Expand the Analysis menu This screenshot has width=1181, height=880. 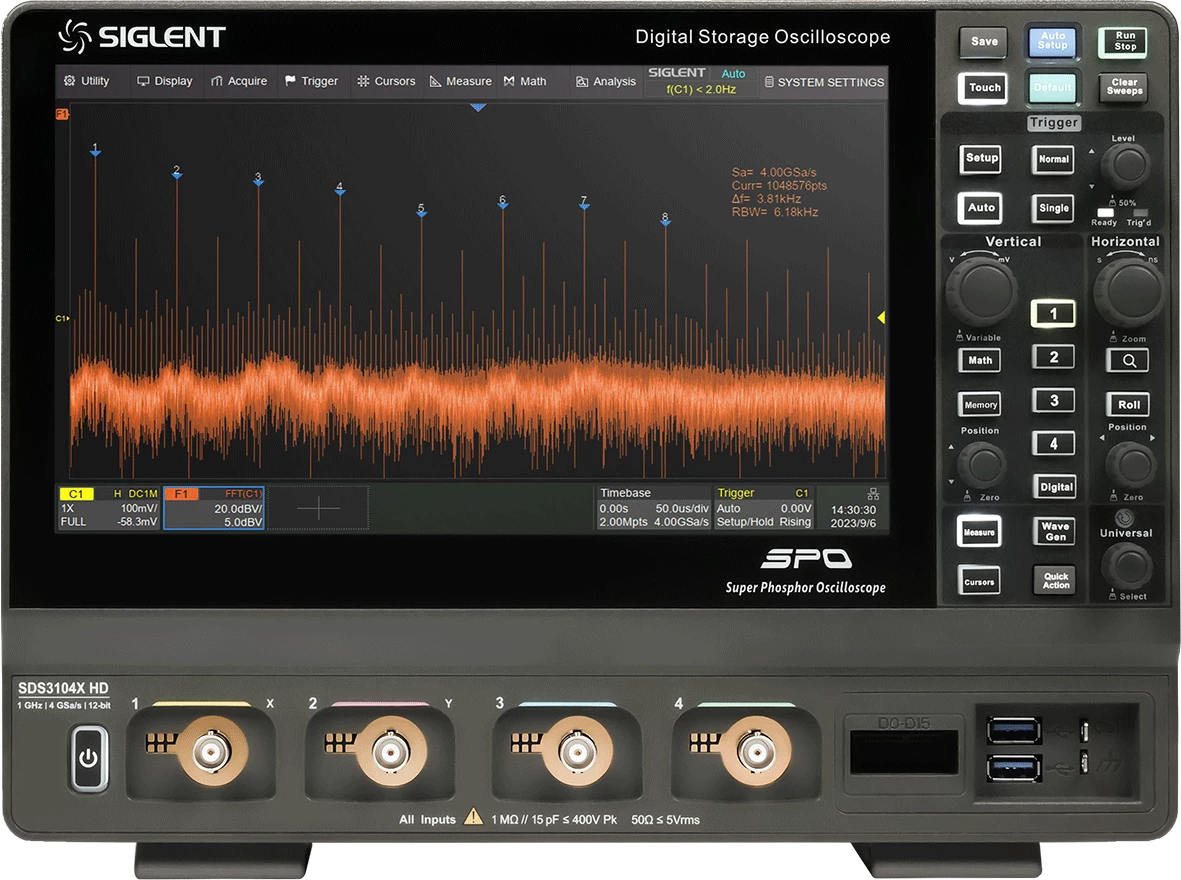coord(605,81)
